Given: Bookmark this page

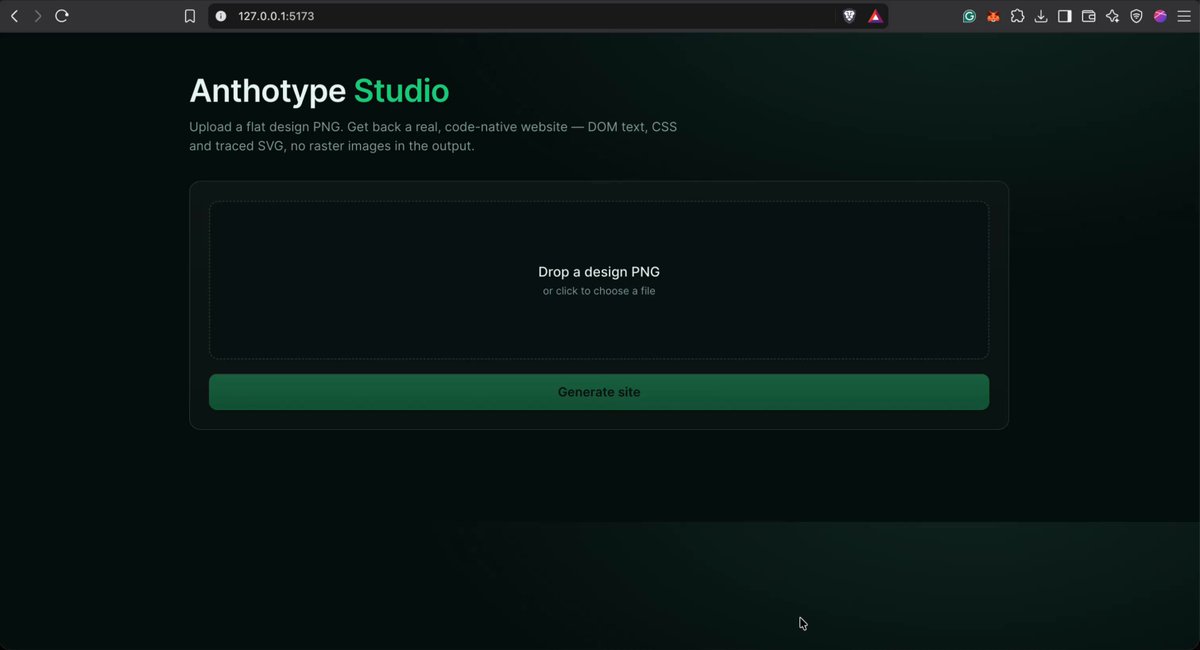Looking at the screenshot, I should tap(190, 16).
